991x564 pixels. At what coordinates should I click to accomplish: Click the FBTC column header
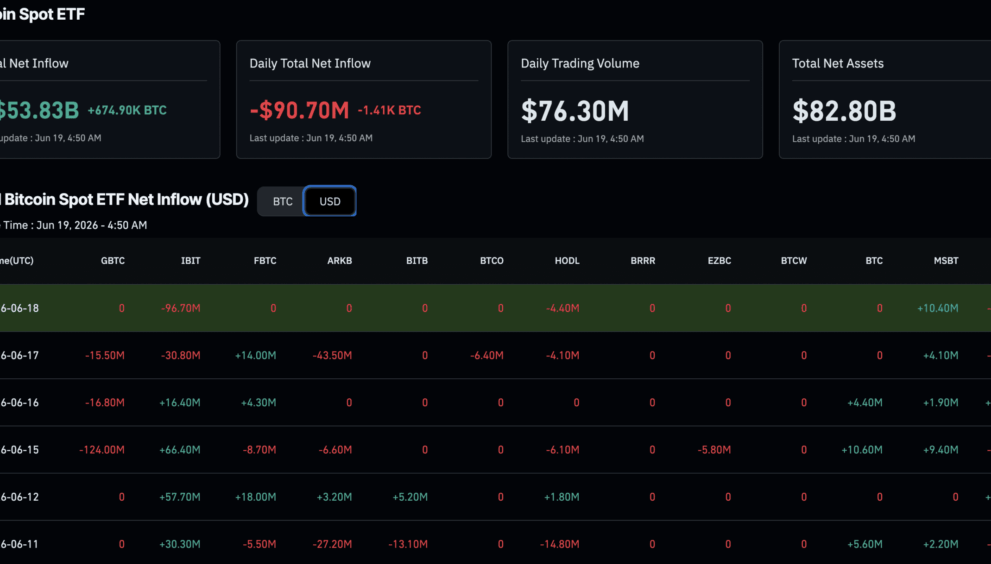(x=265, y=261)
